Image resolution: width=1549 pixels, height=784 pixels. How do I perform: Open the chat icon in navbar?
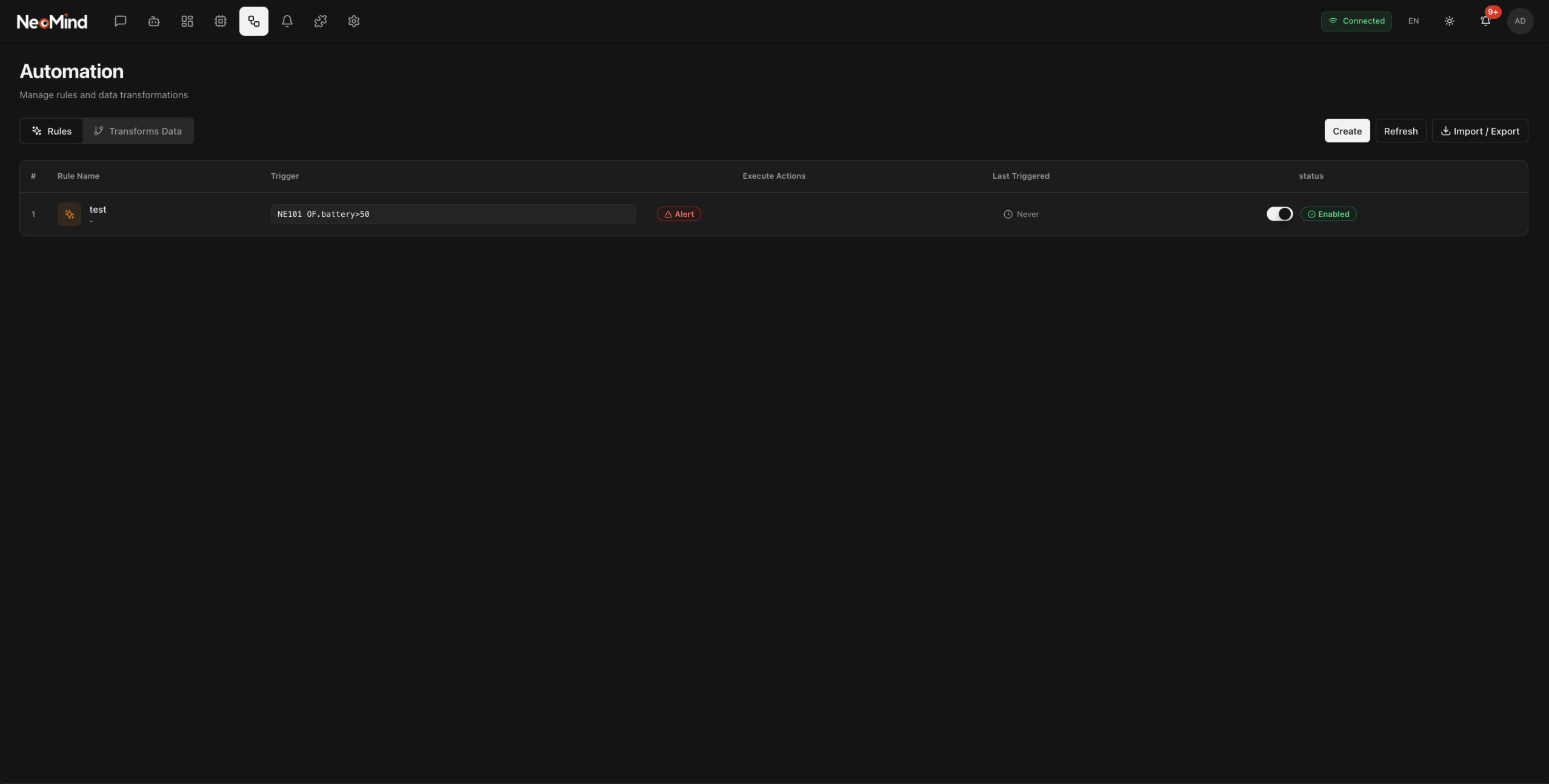click(x=120, y=21)
